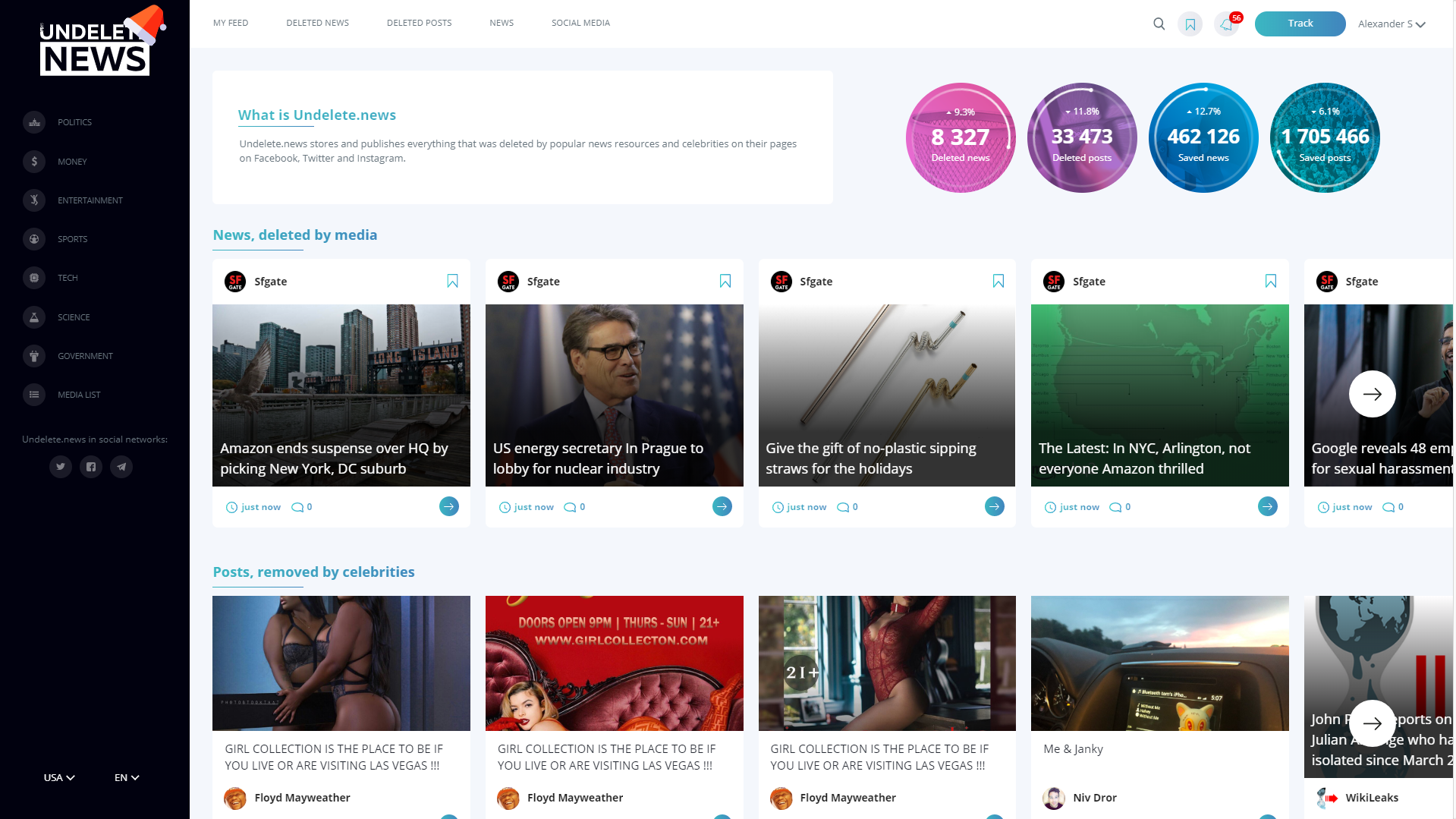
Task: Expand the USA country dropdown
Action: coord(59,777)
